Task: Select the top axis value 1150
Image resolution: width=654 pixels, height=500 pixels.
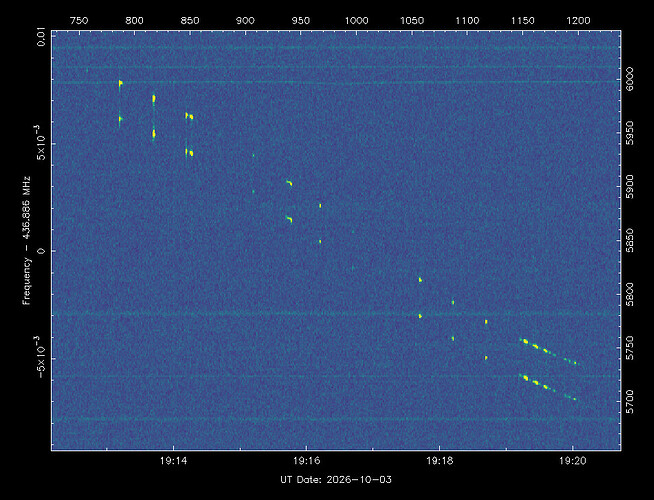Action: [x=523, y=20]
